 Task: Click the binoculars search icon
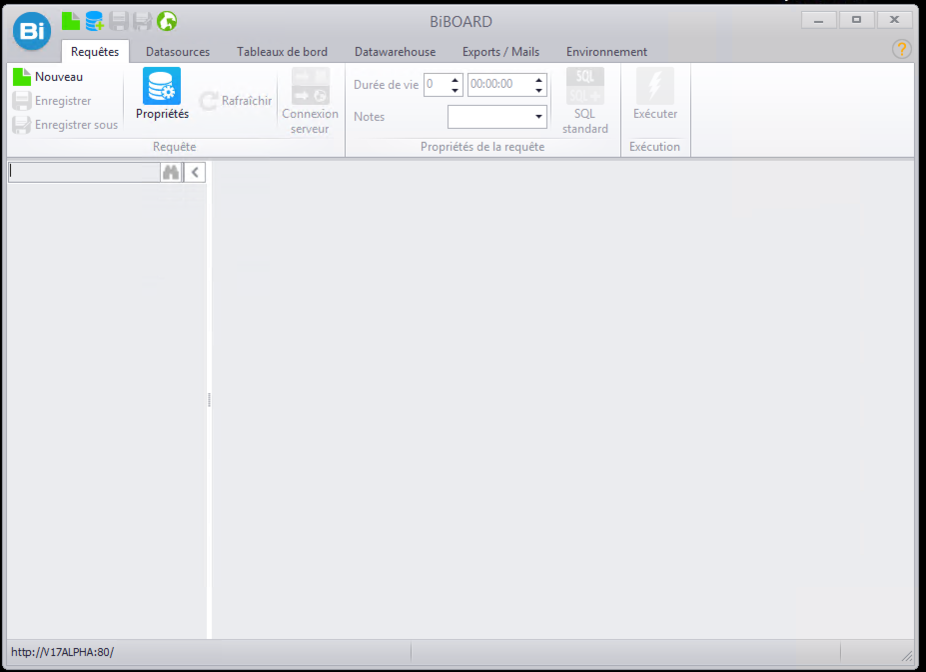(171, 172)
